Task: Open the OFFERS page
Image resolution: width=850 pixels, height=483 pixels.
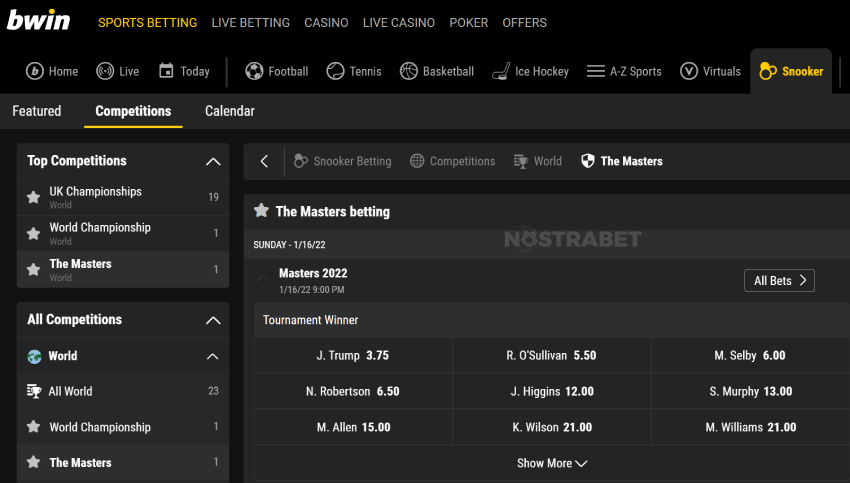Action: tap(525, 23)
